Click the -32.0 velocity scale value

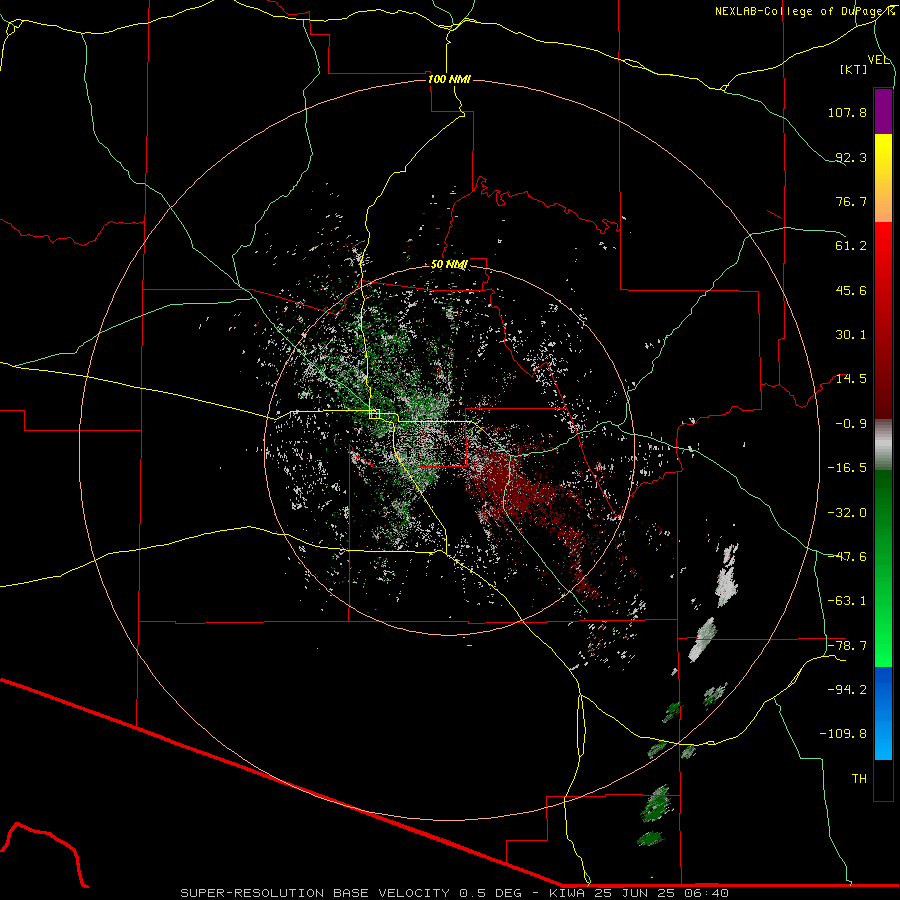pyautogui.click(x=847, y=512)
